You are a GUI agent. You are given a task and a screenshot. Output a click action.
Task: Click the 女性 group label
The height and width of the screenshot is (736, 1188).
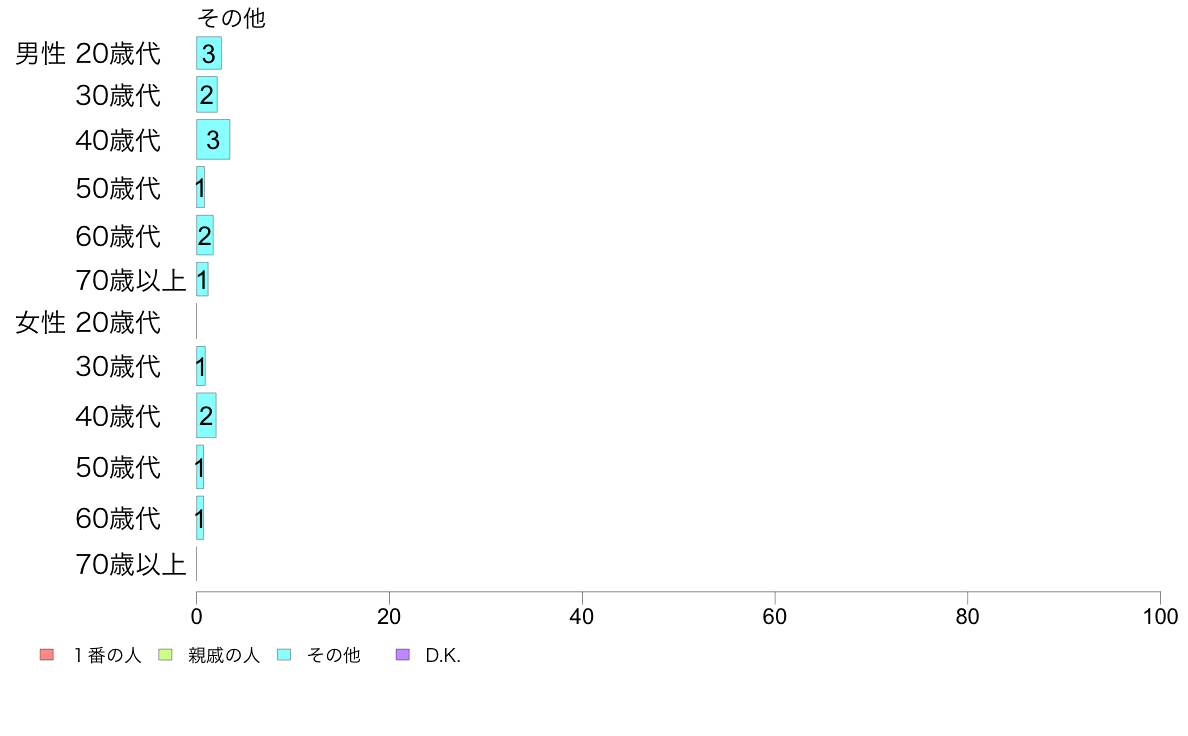pos(40,323)
